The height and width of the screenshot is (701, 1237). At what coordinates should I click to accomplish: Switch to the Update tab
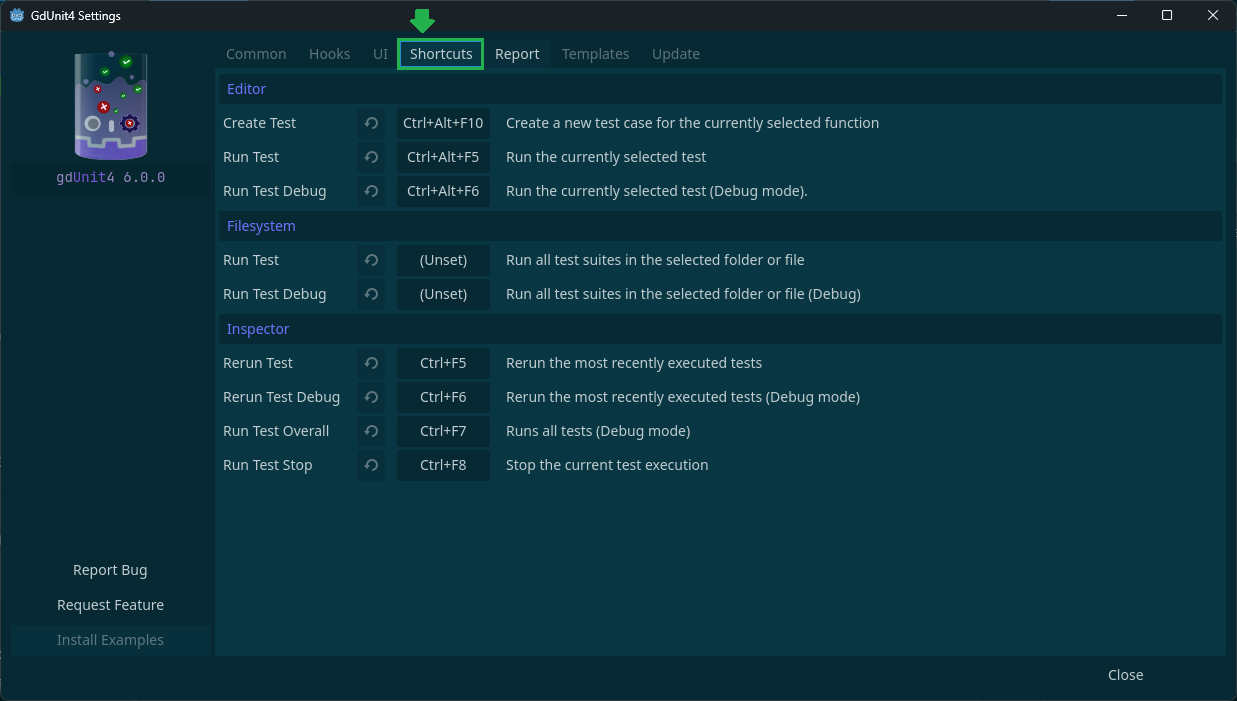coord(676,54)
